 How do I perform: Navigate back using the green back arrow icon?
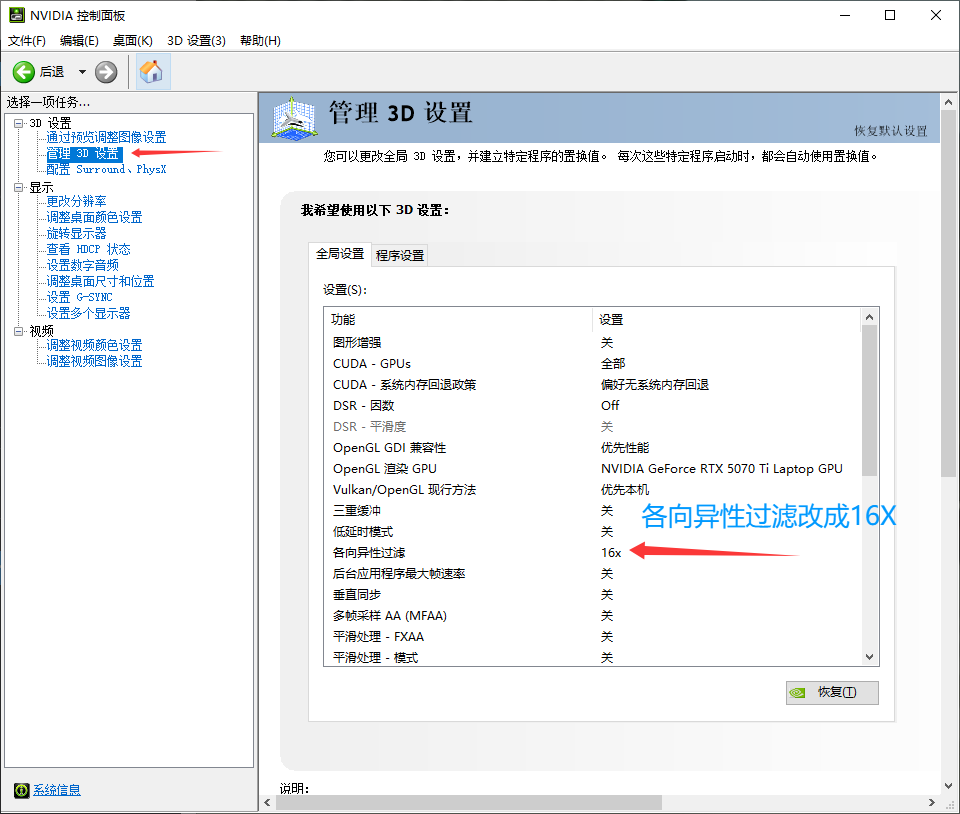[24, 71]
